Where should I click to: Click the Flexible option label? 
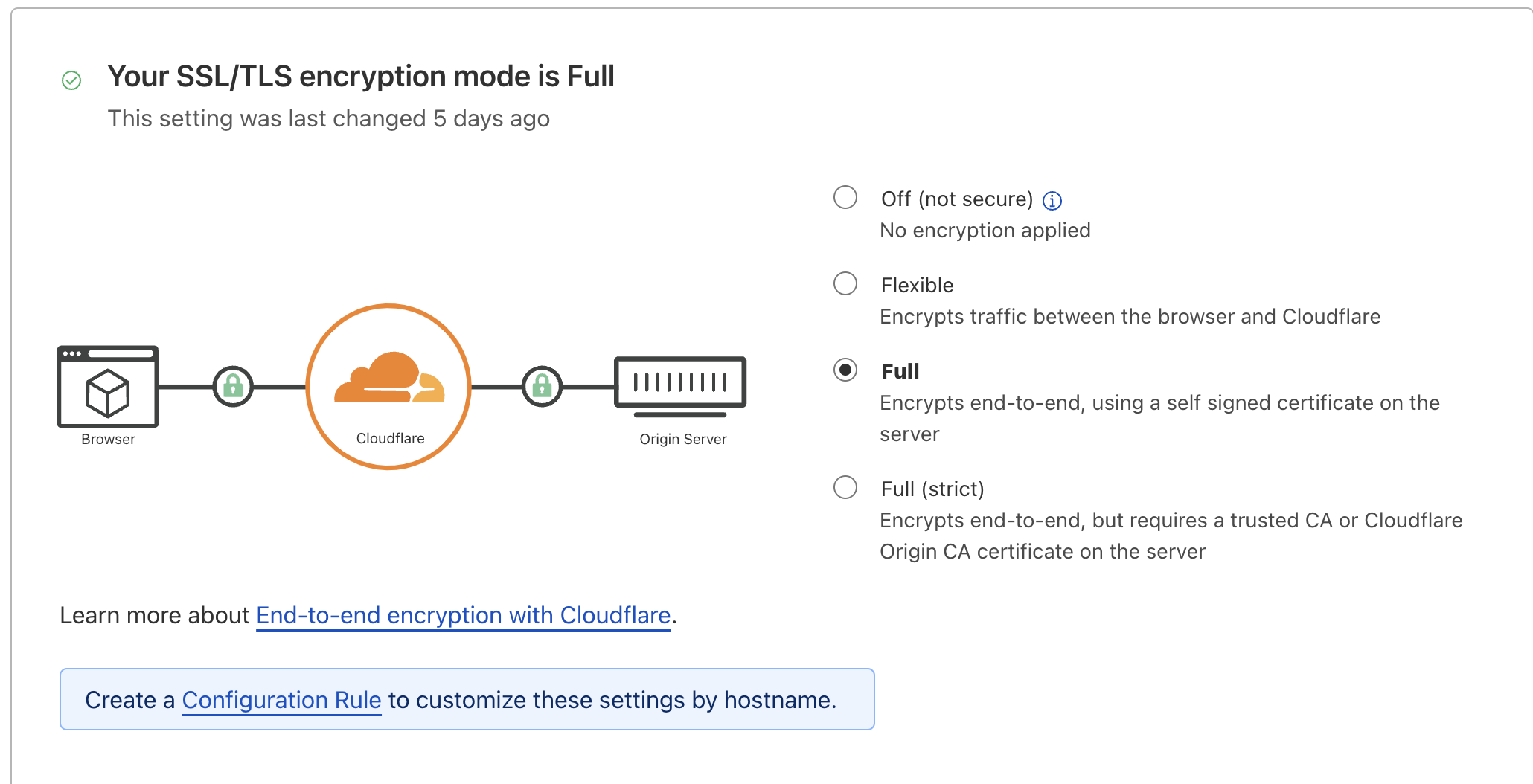(917, 285)
